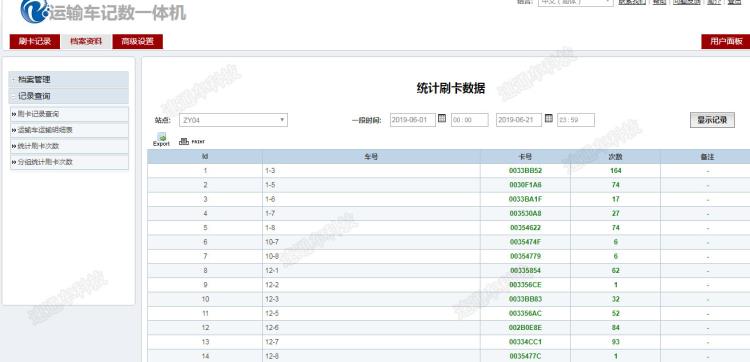
Task: Click the end date field 2019-06-21
Action: pyautogui.click(x=519, y=120)
